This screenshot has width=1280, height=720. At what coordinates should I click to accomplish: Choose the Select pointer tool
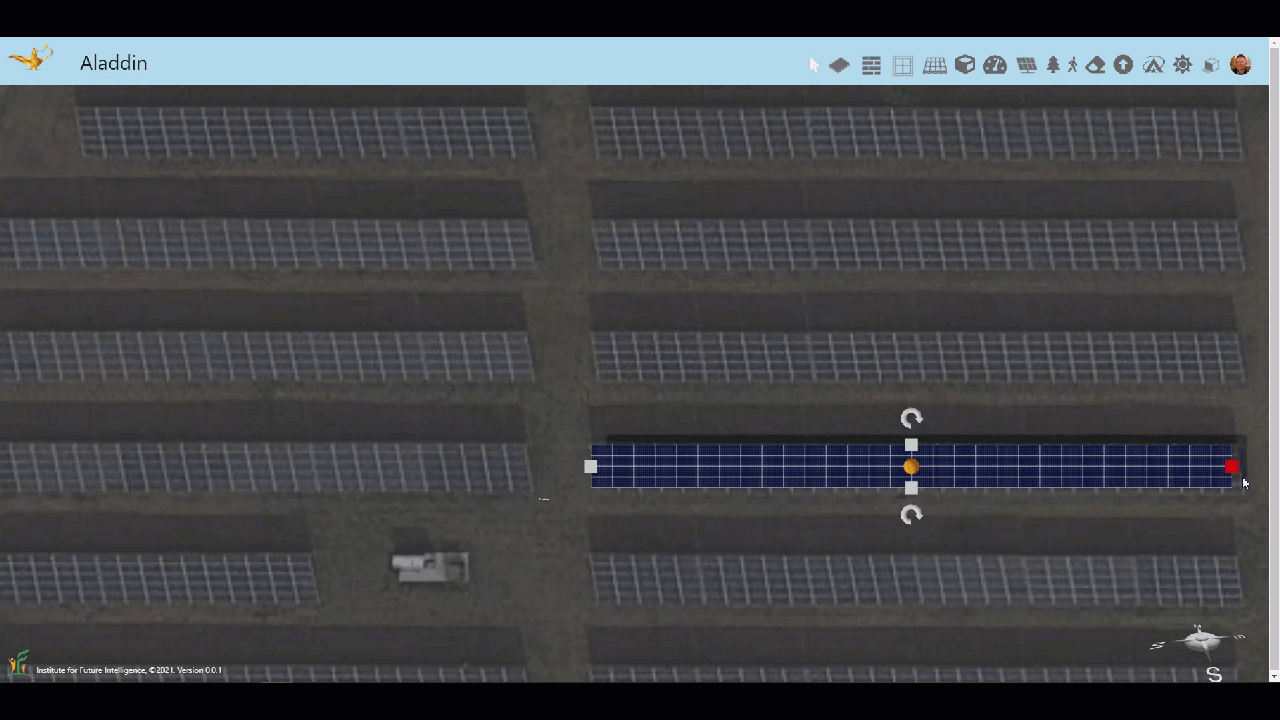click(814, 65)
